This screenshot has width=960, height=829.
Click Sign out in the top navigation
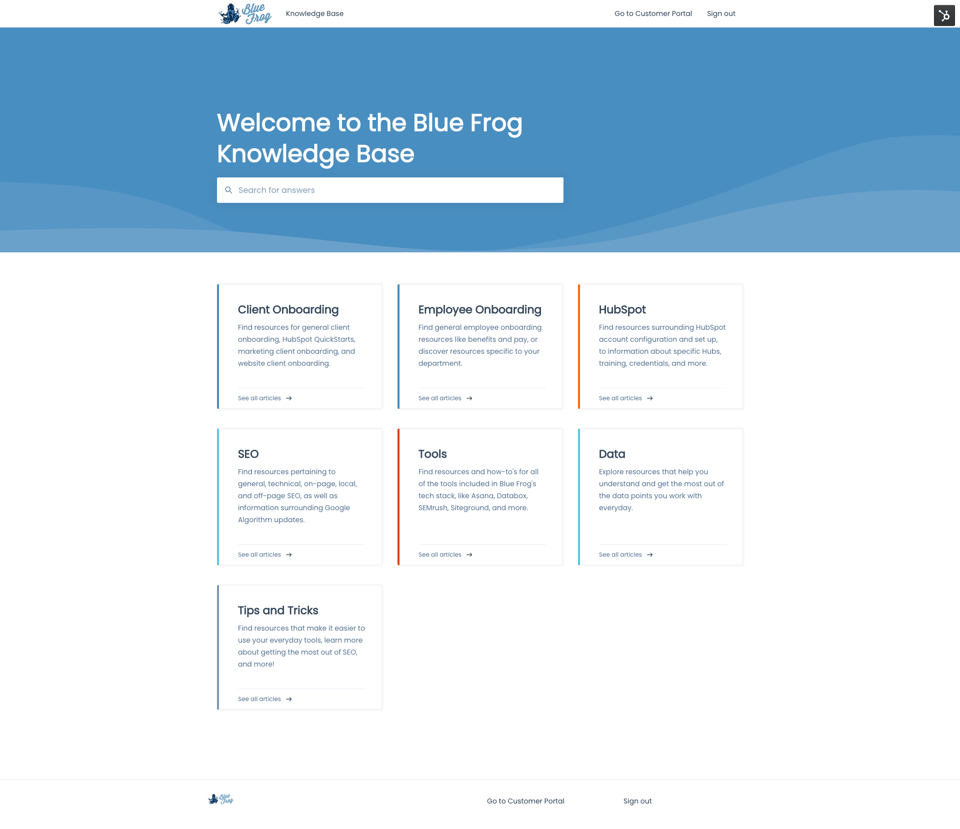point(721,14)
